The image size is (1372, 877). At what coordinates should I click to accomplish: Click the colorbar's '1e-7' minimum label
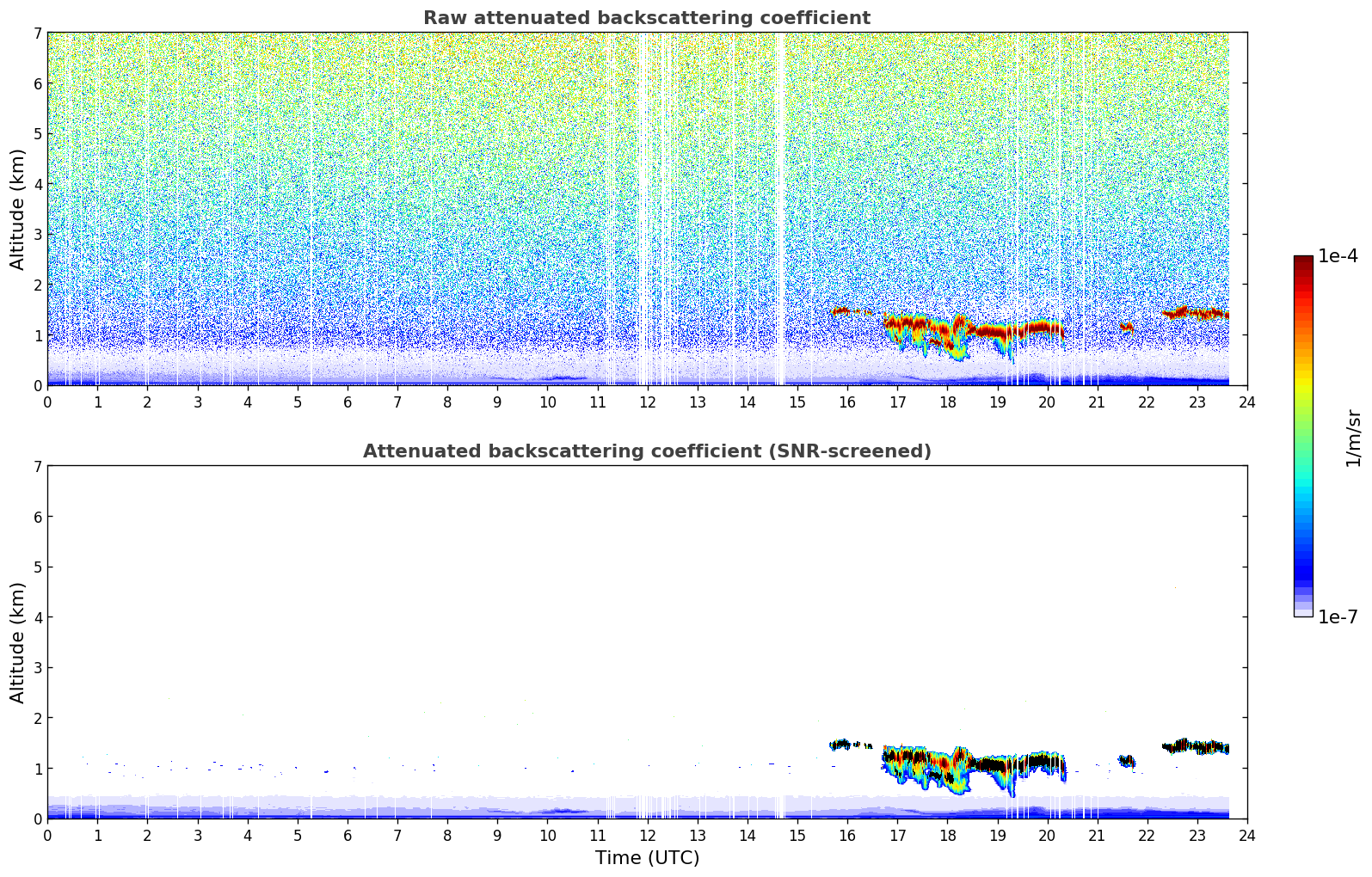[x=1338, y=617]
